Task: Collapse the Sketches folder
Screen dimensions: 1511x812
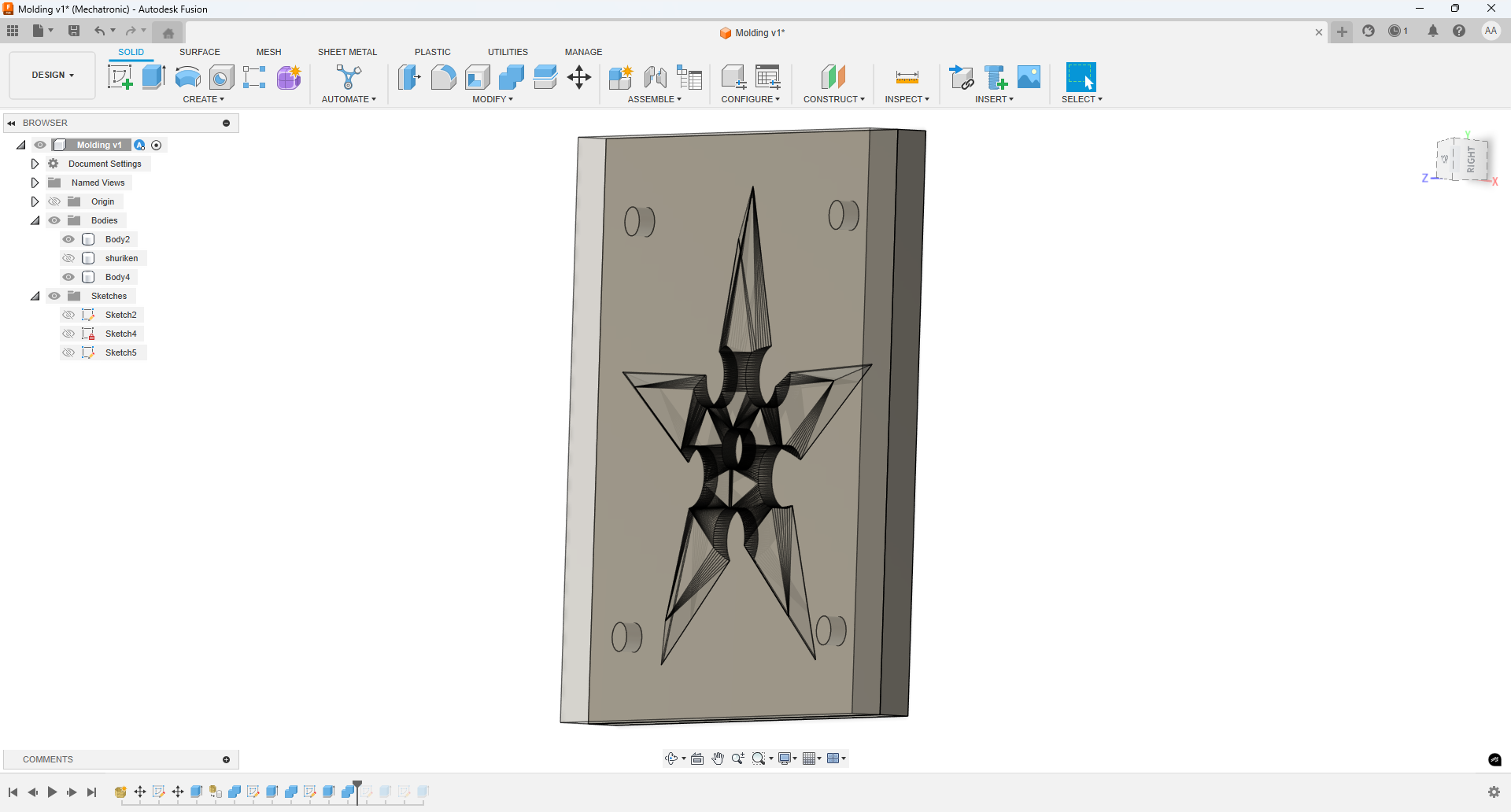Action: point(35,296)
